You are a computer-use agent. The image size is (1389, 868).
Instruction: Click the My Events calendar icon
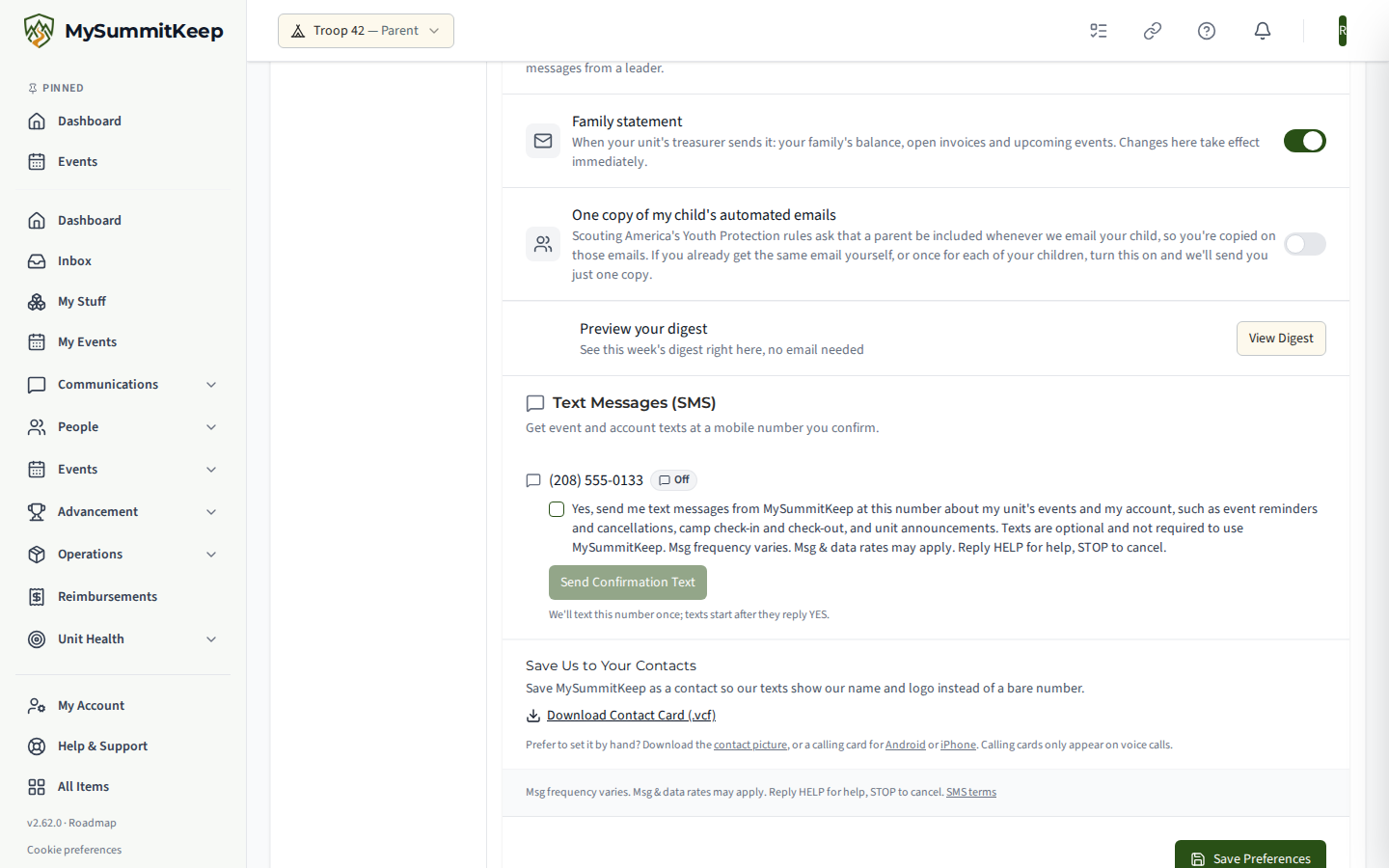[37, 342]
